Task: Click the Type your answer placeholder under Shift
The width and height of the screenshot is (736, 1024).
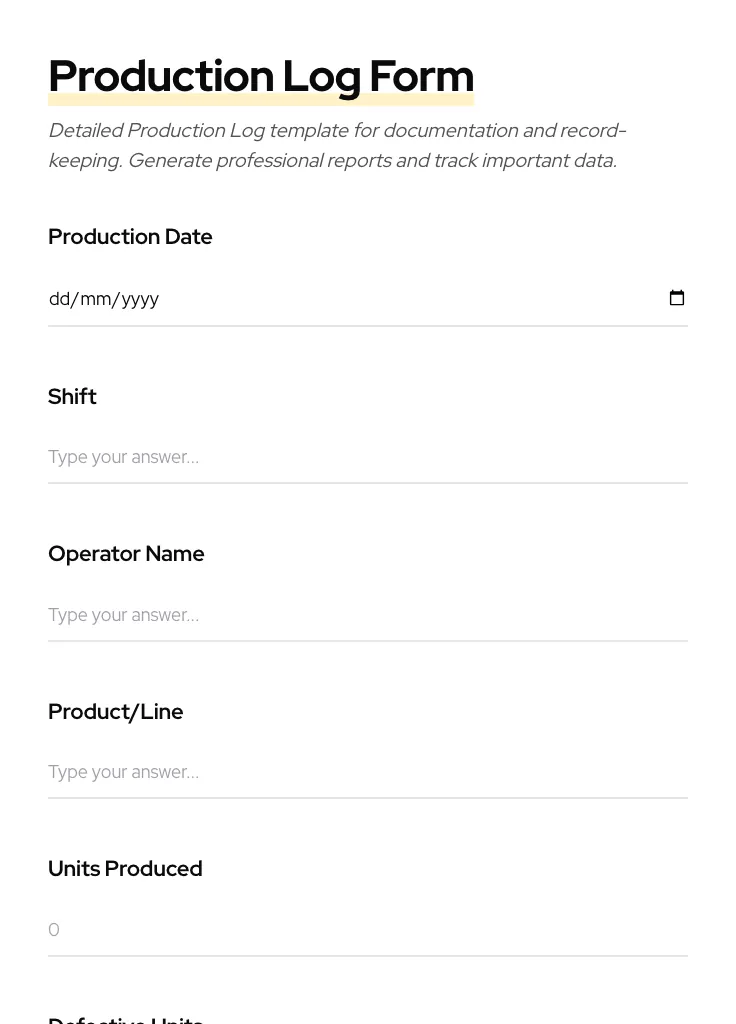Action: tap(123, 457)
